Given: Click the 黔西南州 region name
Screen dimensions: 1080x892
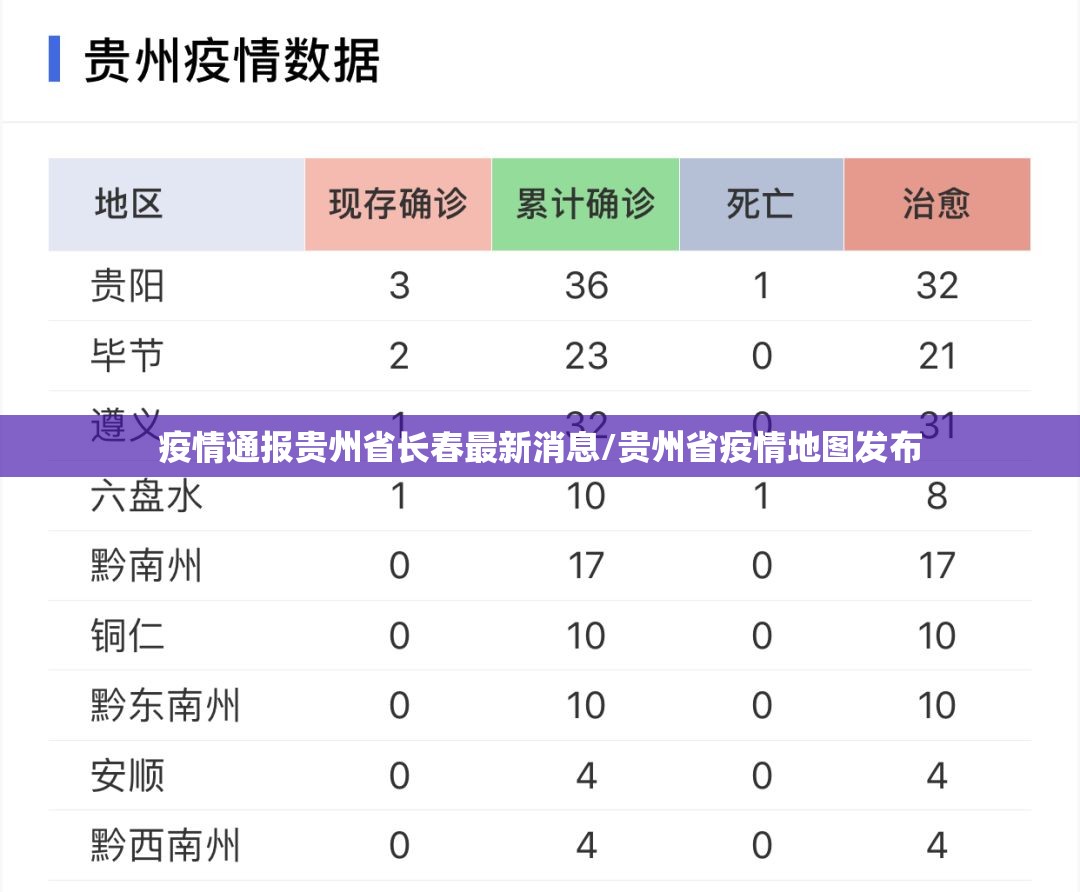Looking at the screenshot, I should pyautogui.click(x=165, y=846).
